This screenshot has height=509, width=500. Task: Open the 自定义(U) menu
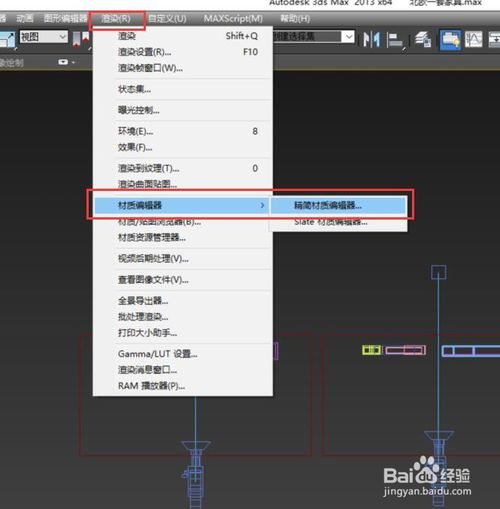[x=167, y=18]
